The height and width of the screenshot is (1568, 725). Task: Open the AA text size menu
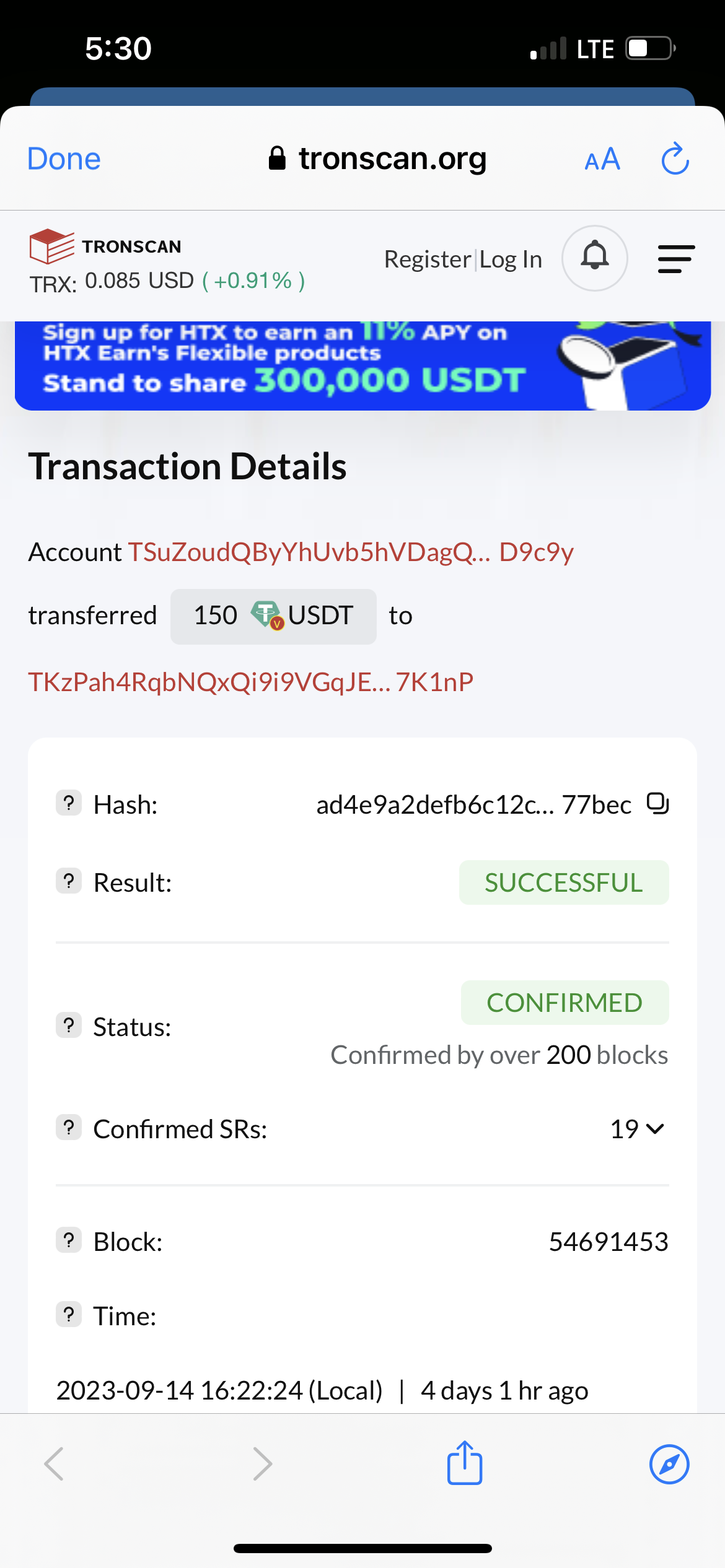(x=602, y=160)
